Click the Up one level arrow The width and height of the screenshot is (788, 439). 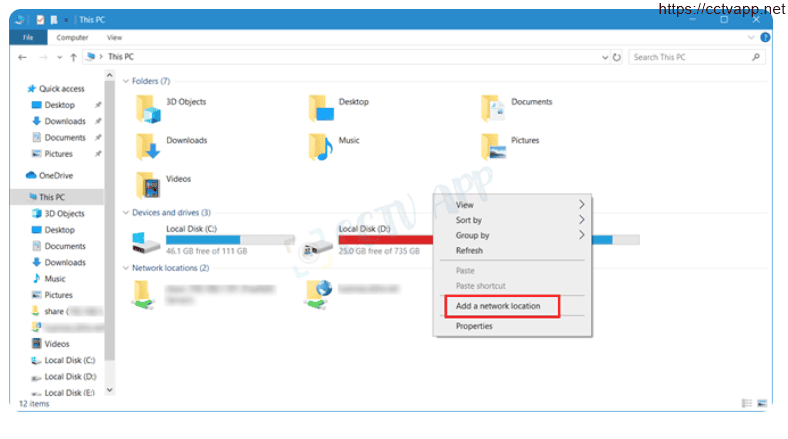[73, 58]
